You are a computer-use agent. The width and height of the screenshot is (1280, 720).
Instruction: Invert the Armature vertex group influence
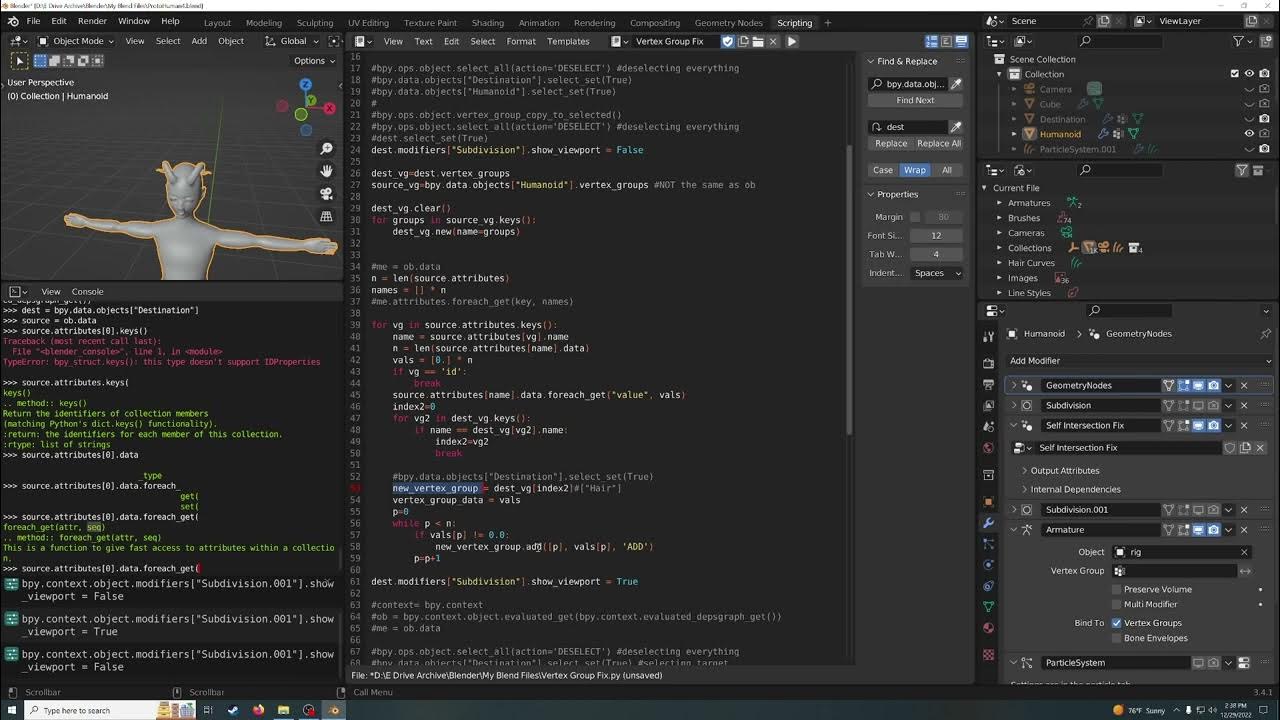coord(1245,571)
